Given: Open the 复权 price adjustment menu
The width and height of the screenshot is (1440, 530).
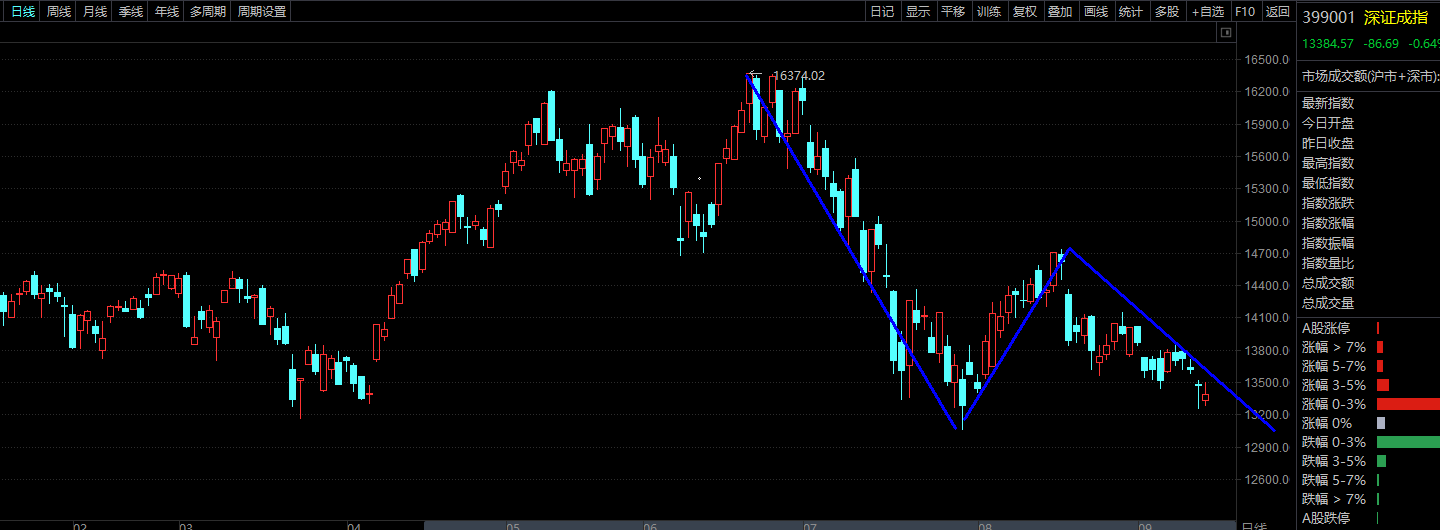Looking at the screenshot, I should coord(1025,12).
